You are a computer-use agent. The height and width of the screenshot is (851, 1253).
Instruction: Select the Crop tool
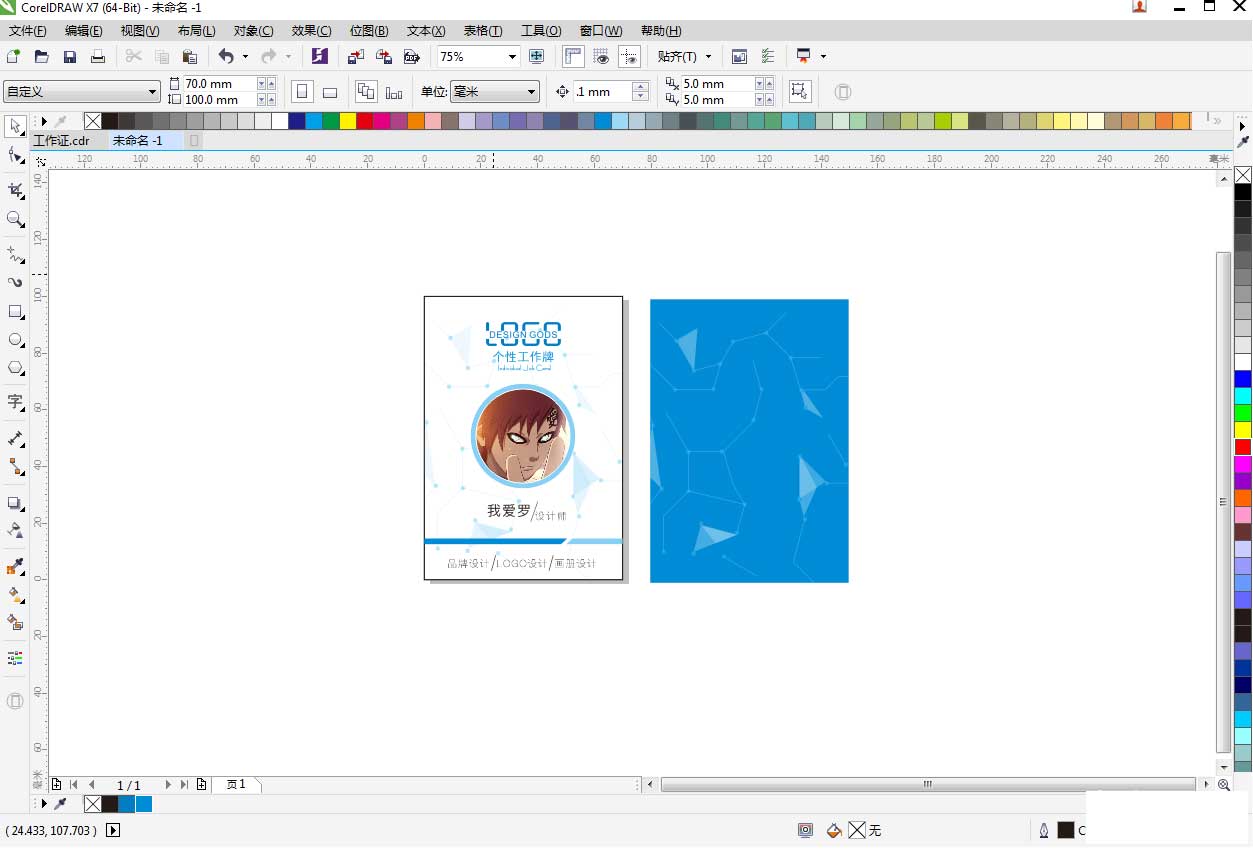point(15,190)
